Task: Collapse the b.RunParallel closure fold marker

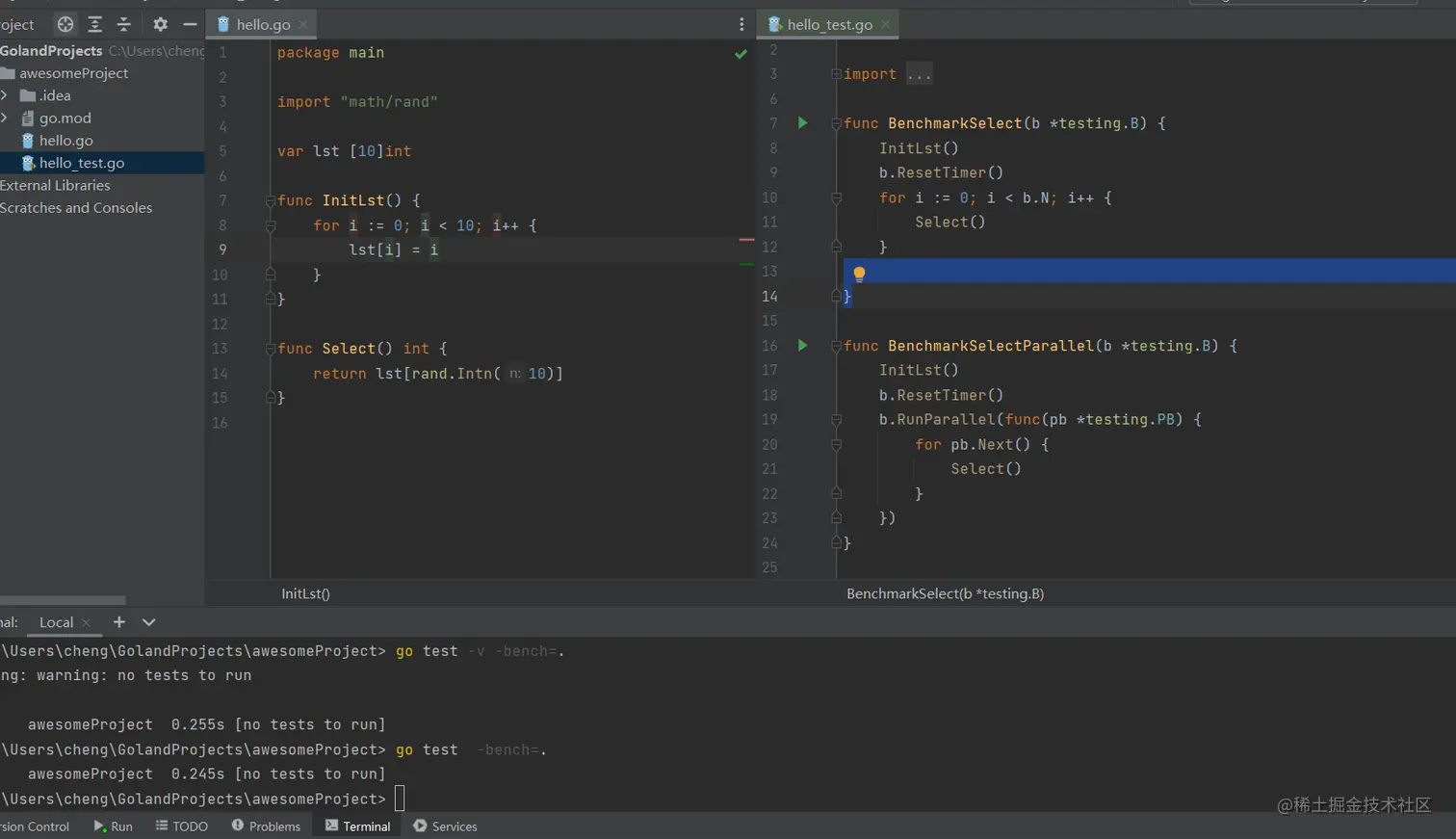Action: click(x=836, y=420)
